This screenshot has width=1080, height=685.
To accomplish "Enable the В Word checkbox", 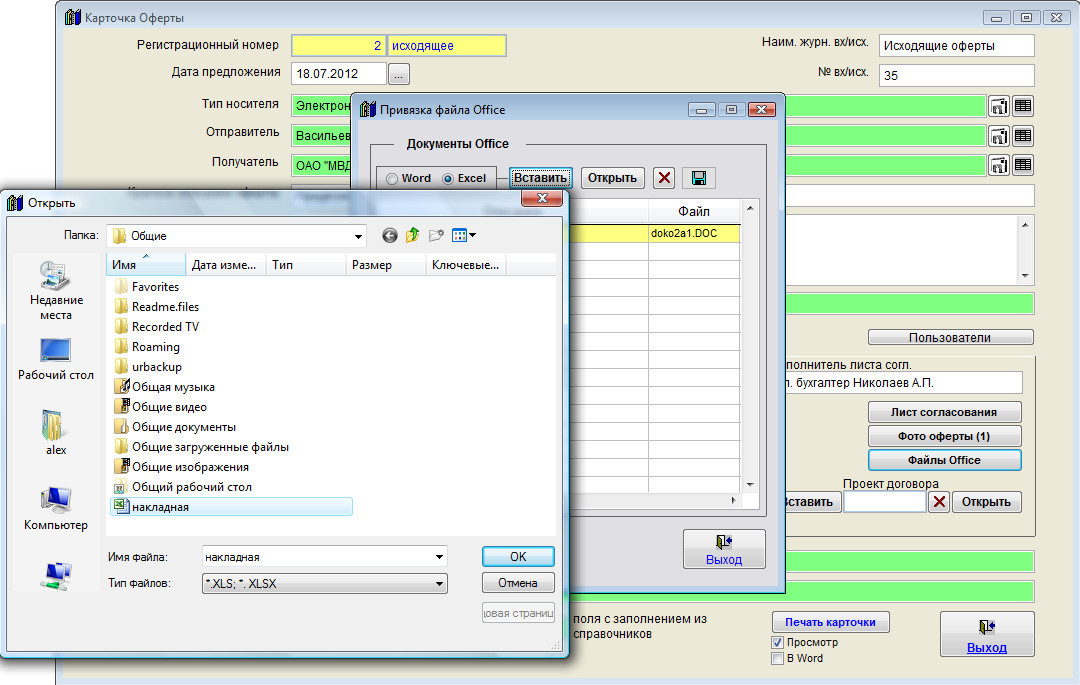I will pos(778,658).
